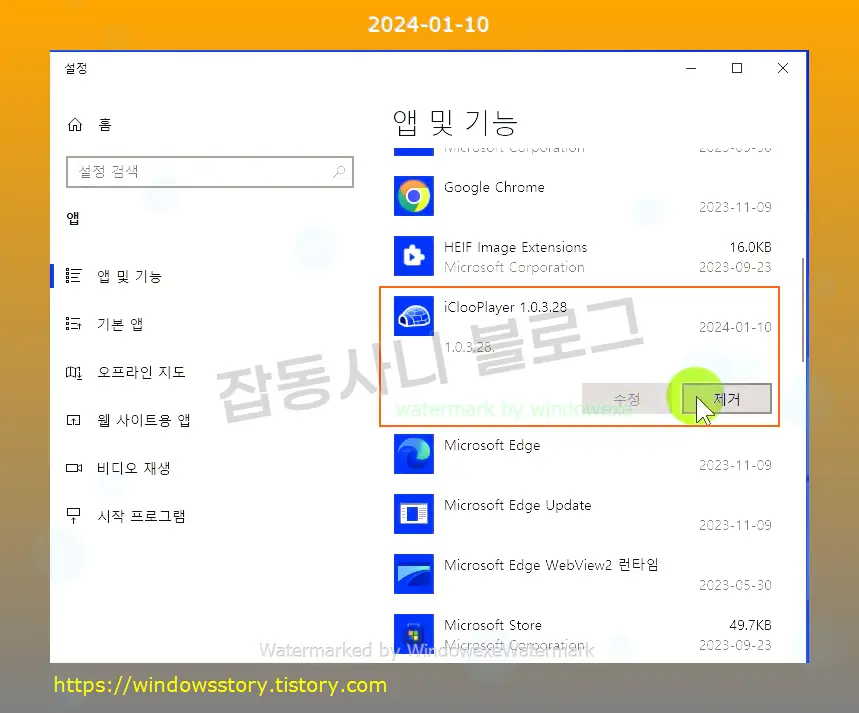859x713 pixels.
Task: Click iClooPlayer install date 2024-01-10
Action: click(735, 327)
